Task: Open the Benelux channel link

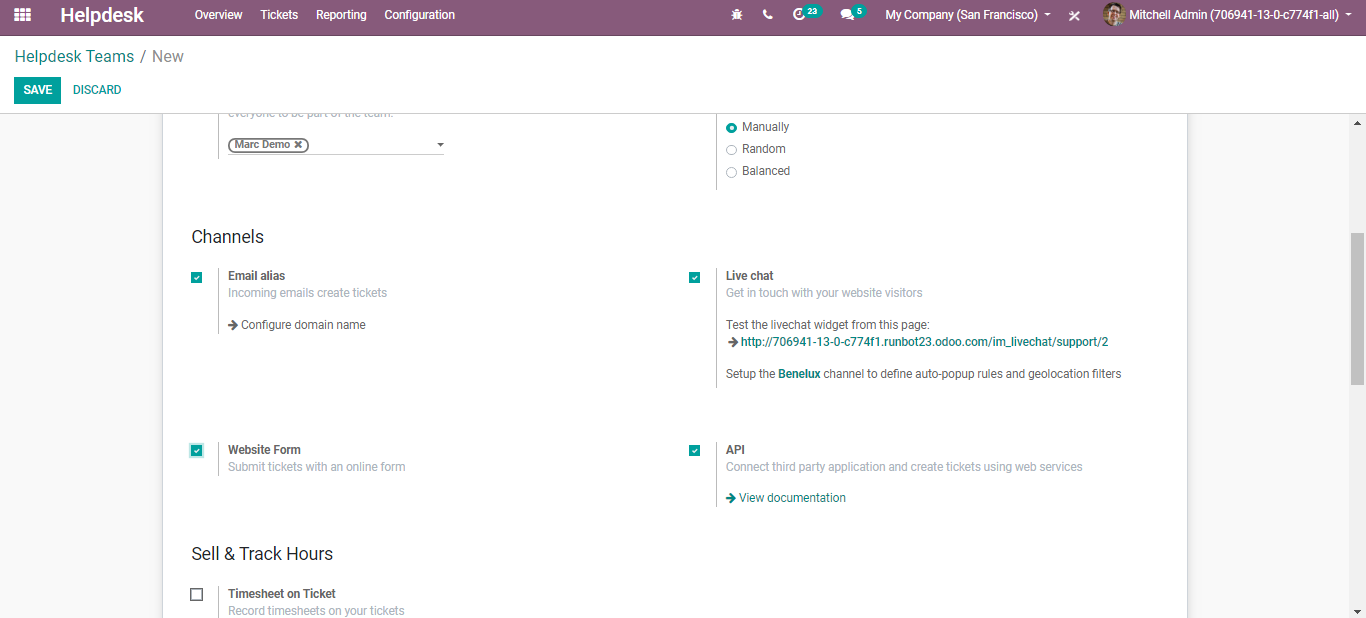Action: [x=799, y=374]
